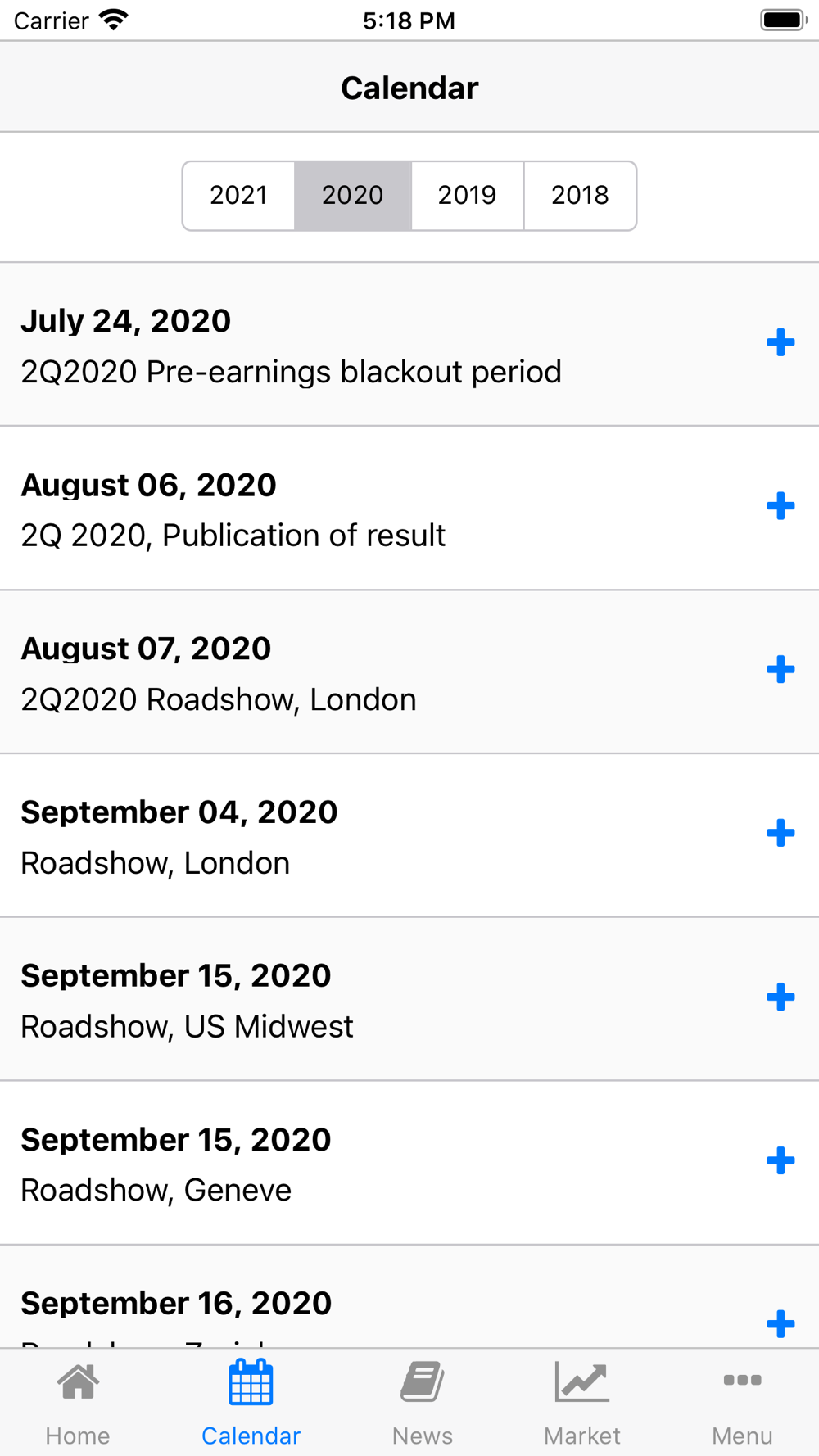Open the Menu three-dots icon
This screenshot has height=1456, width=819.
click(742, 1381)
